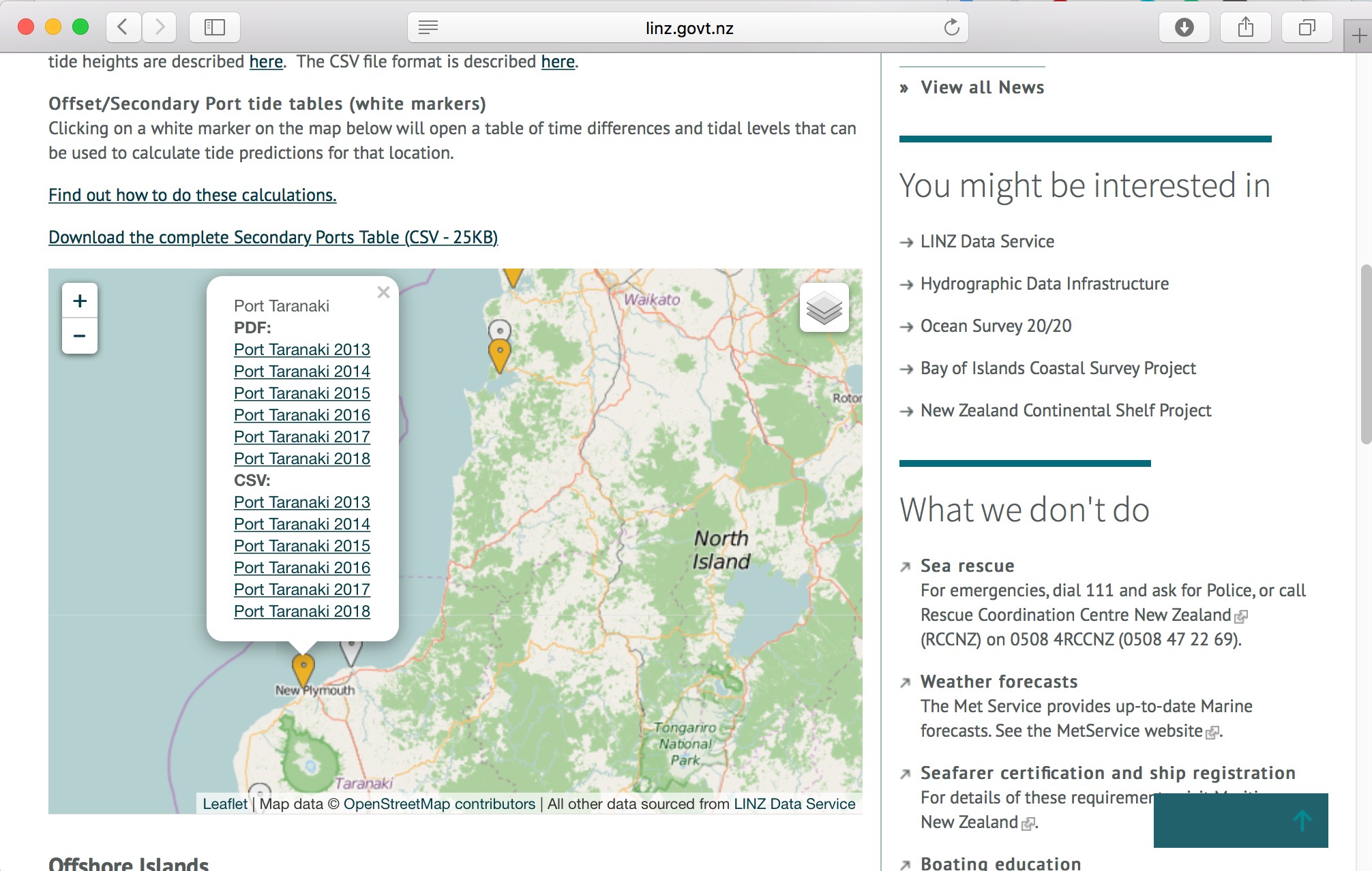This screenshot has height=871, width=1372.
Task: Open Port Taranaki 2018 CSV link
Action: (x=301, y=611)
